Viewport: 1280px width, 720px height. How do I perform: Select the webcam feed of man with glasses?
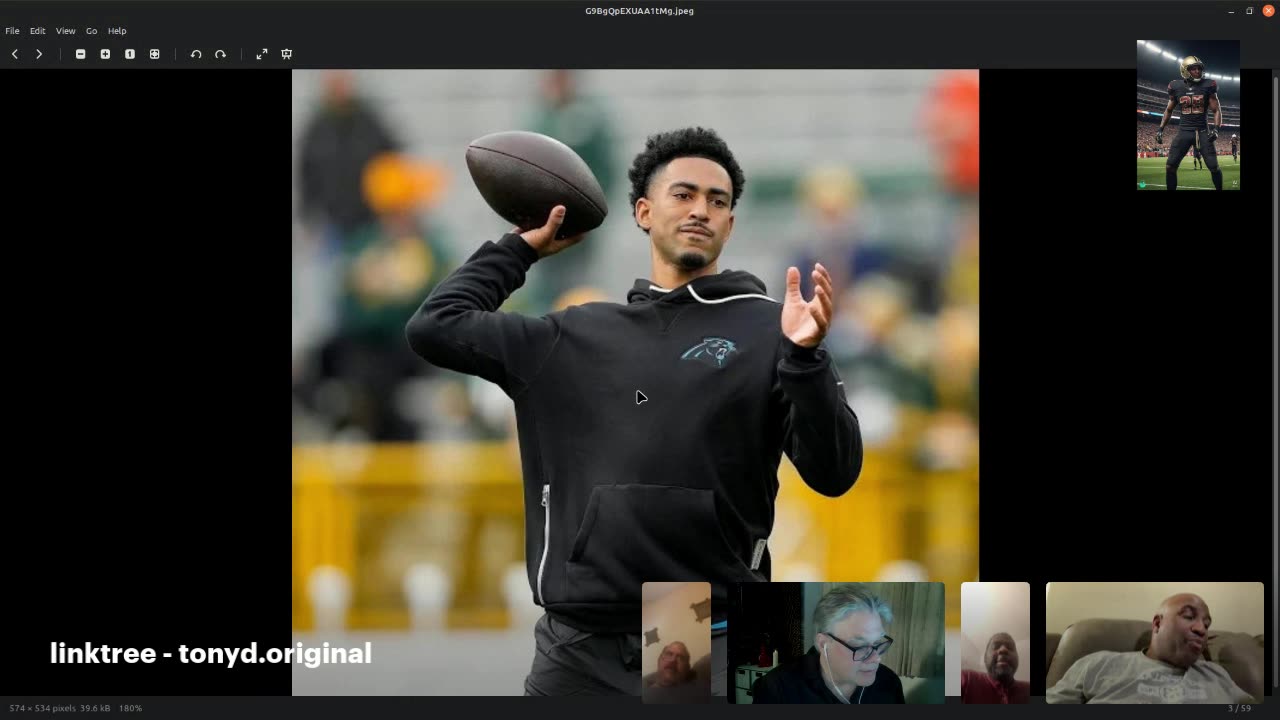point(835,643)
